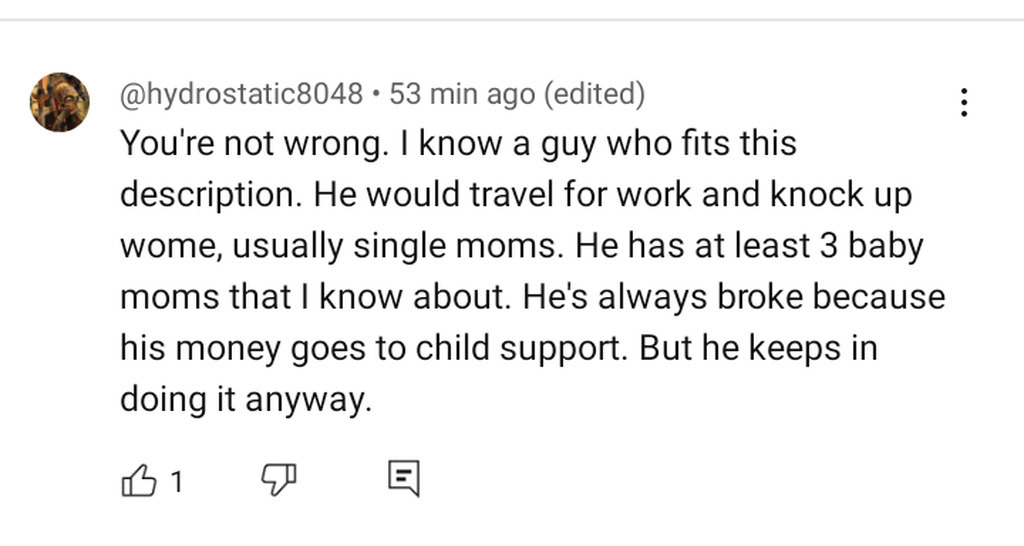Open the reply icon under the comment
This screenshot has width=1024, height=546.
click(x=403, y=481)
